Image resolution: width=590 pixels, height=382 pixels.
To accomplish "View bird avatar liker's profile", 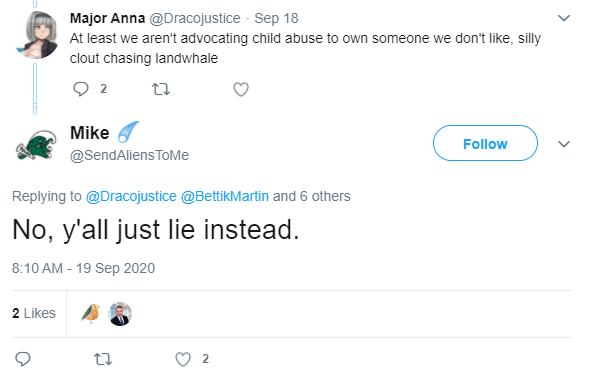I will 91,314.
